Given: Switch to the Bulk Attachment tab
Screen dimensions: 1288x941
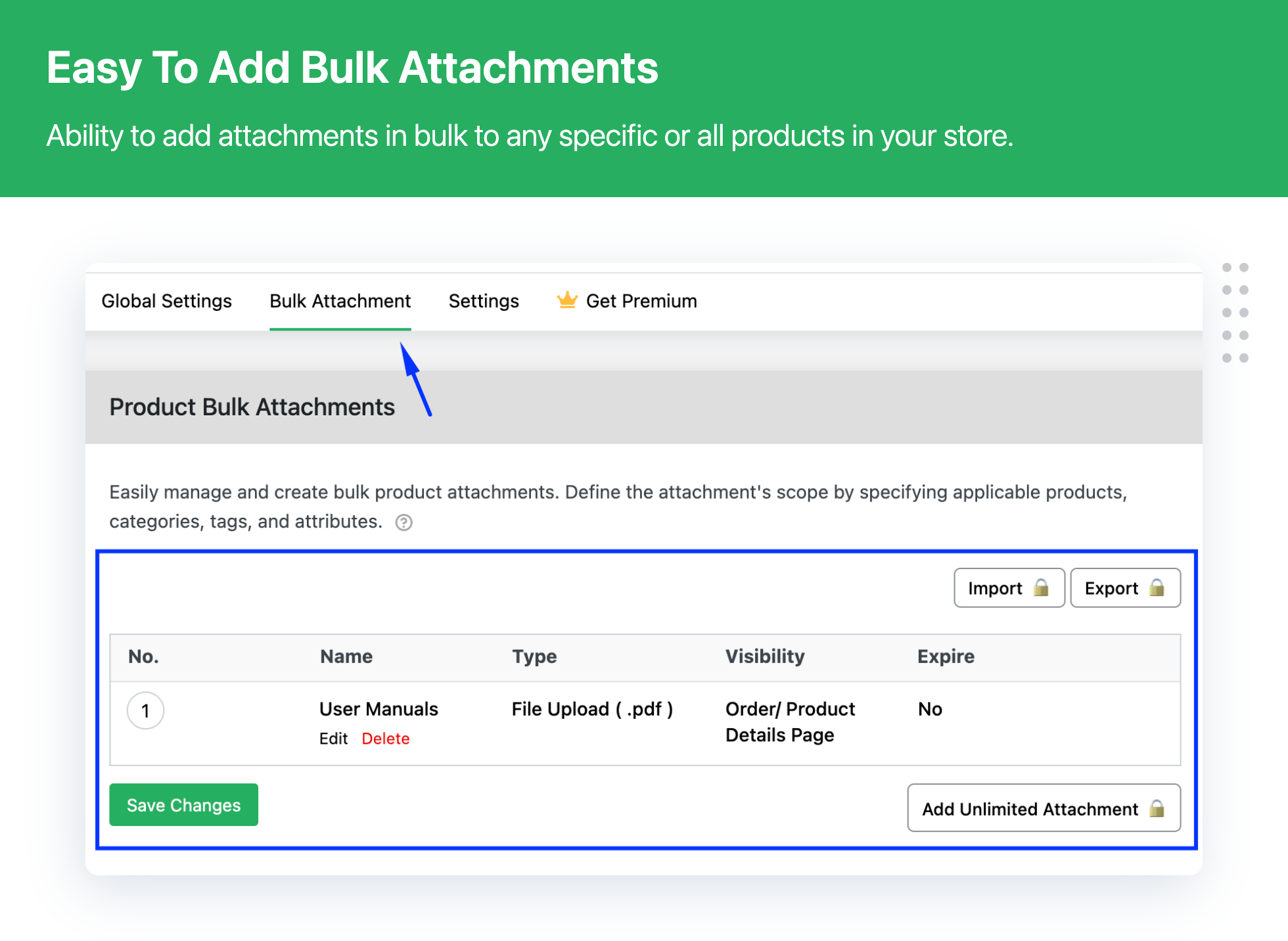Looking at the screenshot, I should coord(340,301).
